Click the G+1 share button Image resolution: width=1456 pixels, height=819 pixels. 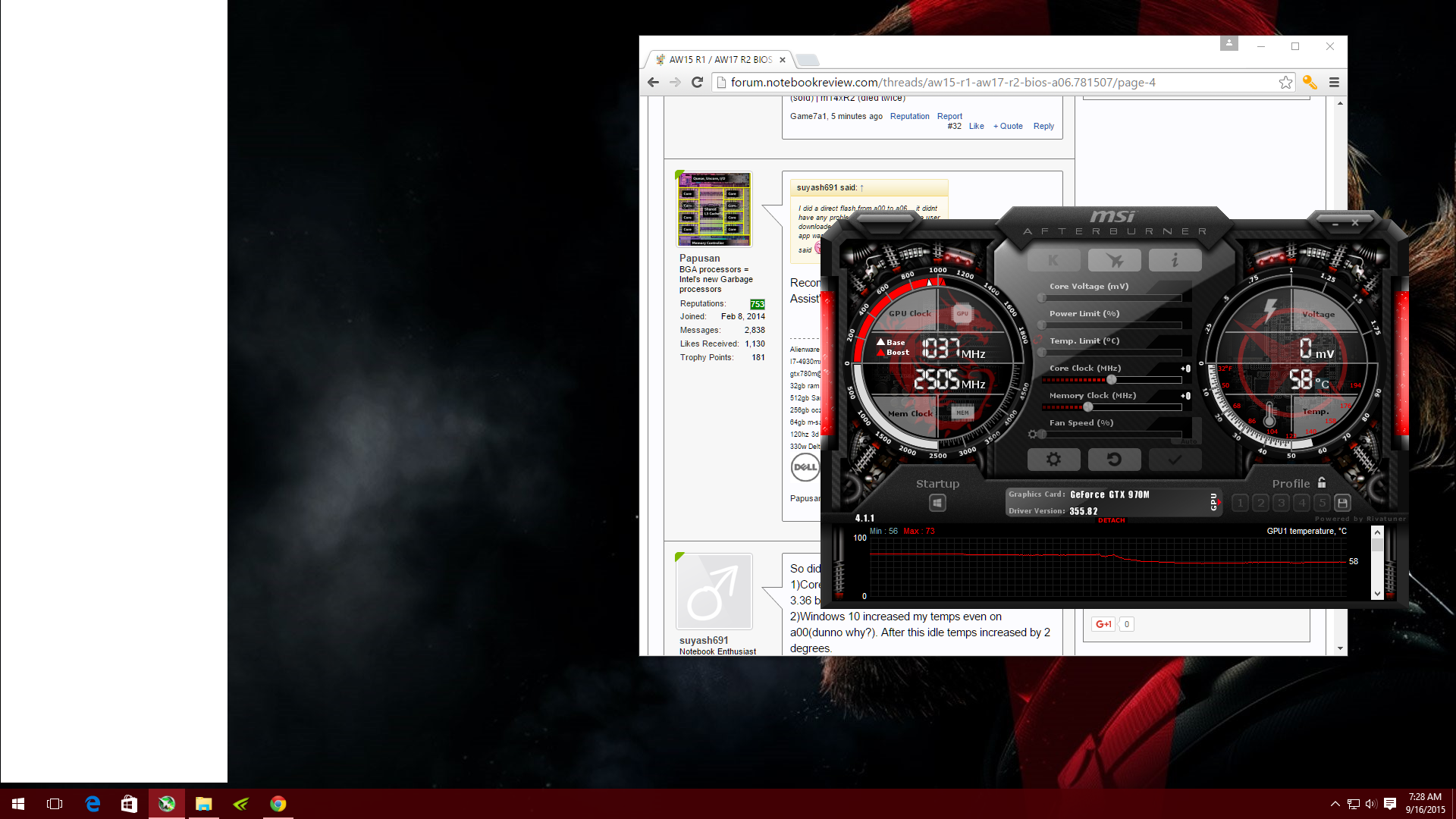tap(1103, 624)
